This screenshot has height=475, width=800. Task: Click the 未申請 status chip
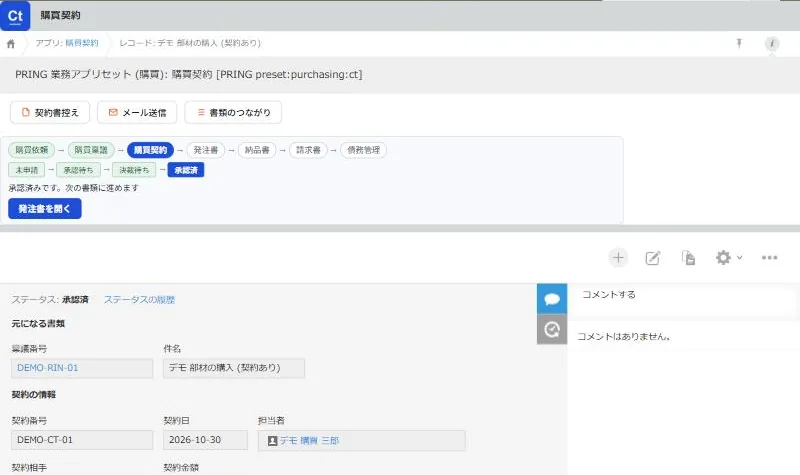[x=27, y=170]
